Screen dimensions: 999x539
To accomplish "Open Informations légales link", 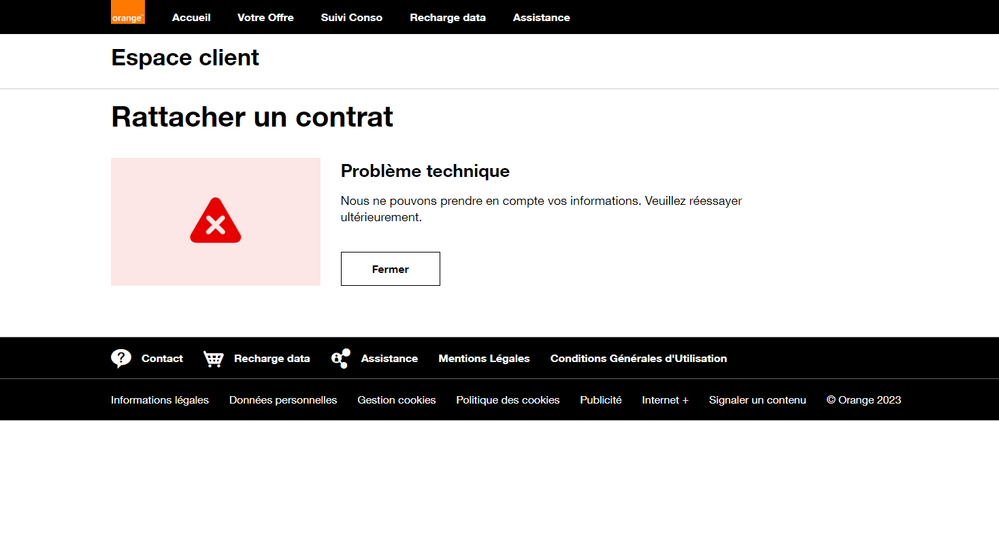I will tap(160, 400).
